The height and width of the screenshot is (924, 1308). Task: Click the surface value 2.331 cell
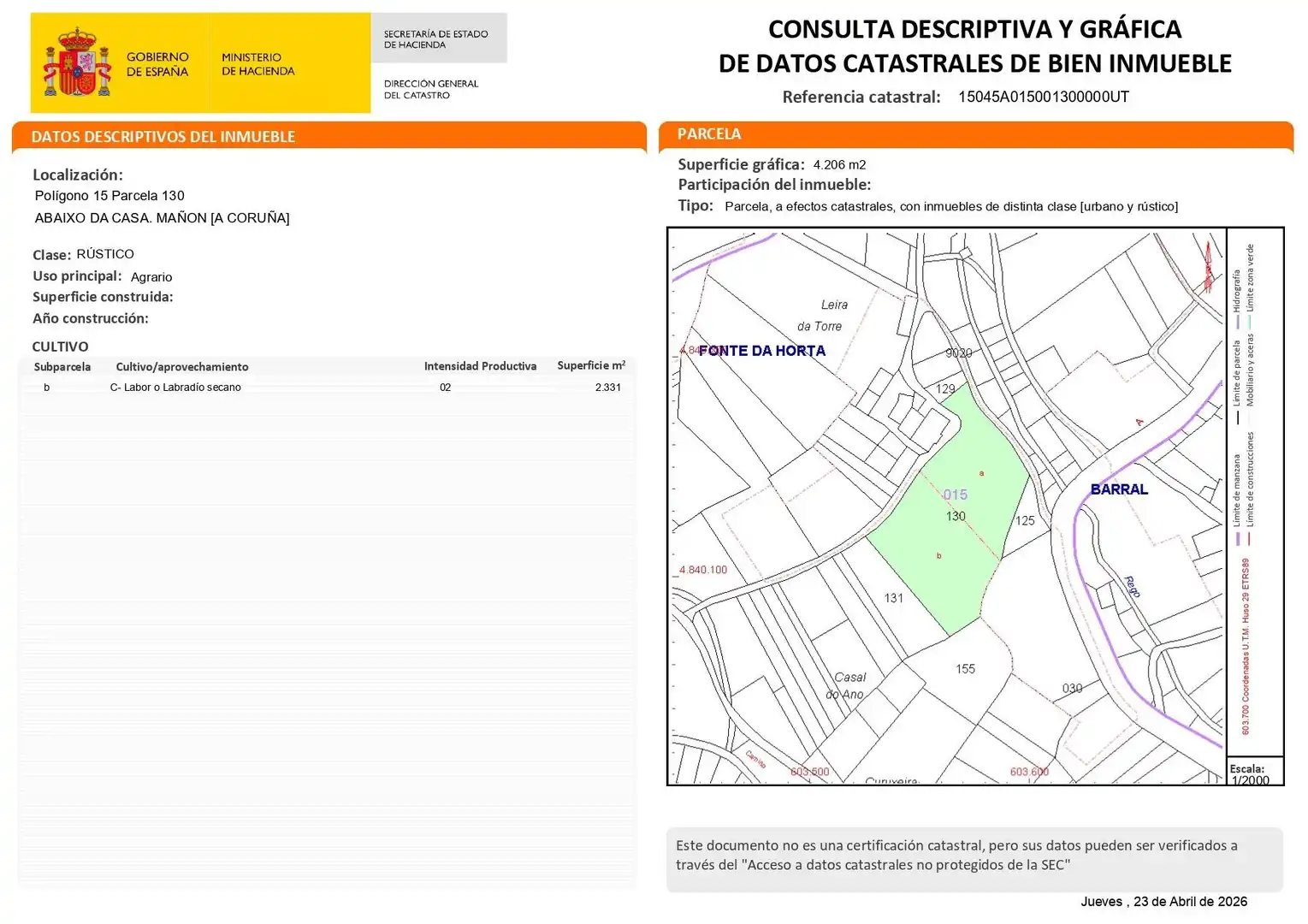(608, 388)
